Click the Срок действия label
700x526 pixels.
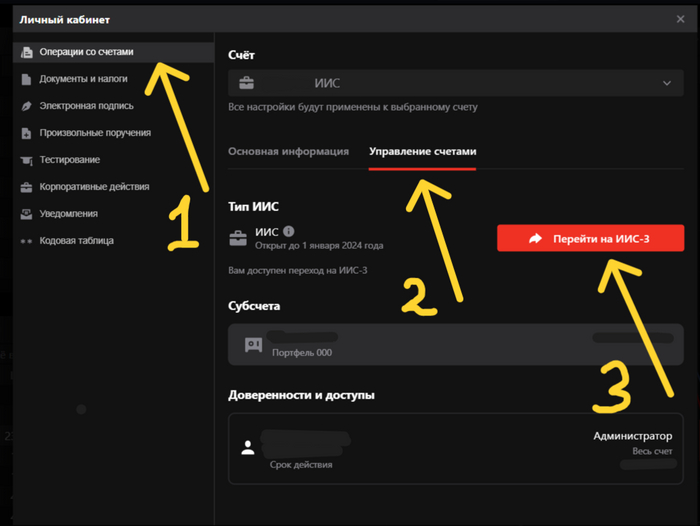(301, 465)
